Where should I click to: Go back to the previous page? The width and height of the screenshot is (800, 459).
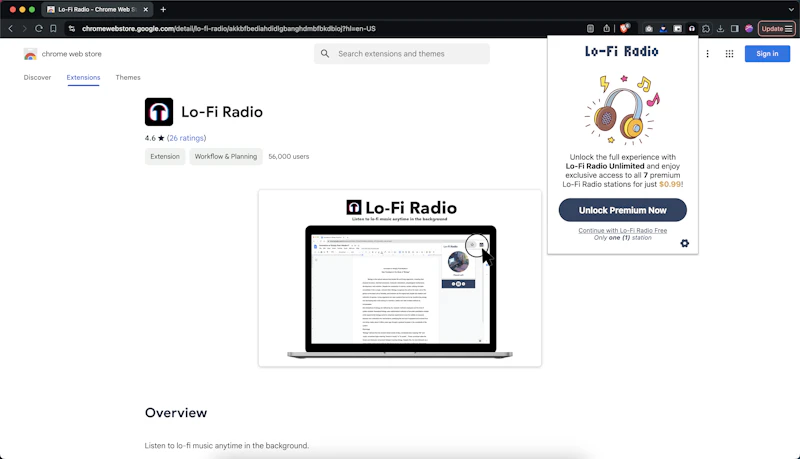[11, 29]
